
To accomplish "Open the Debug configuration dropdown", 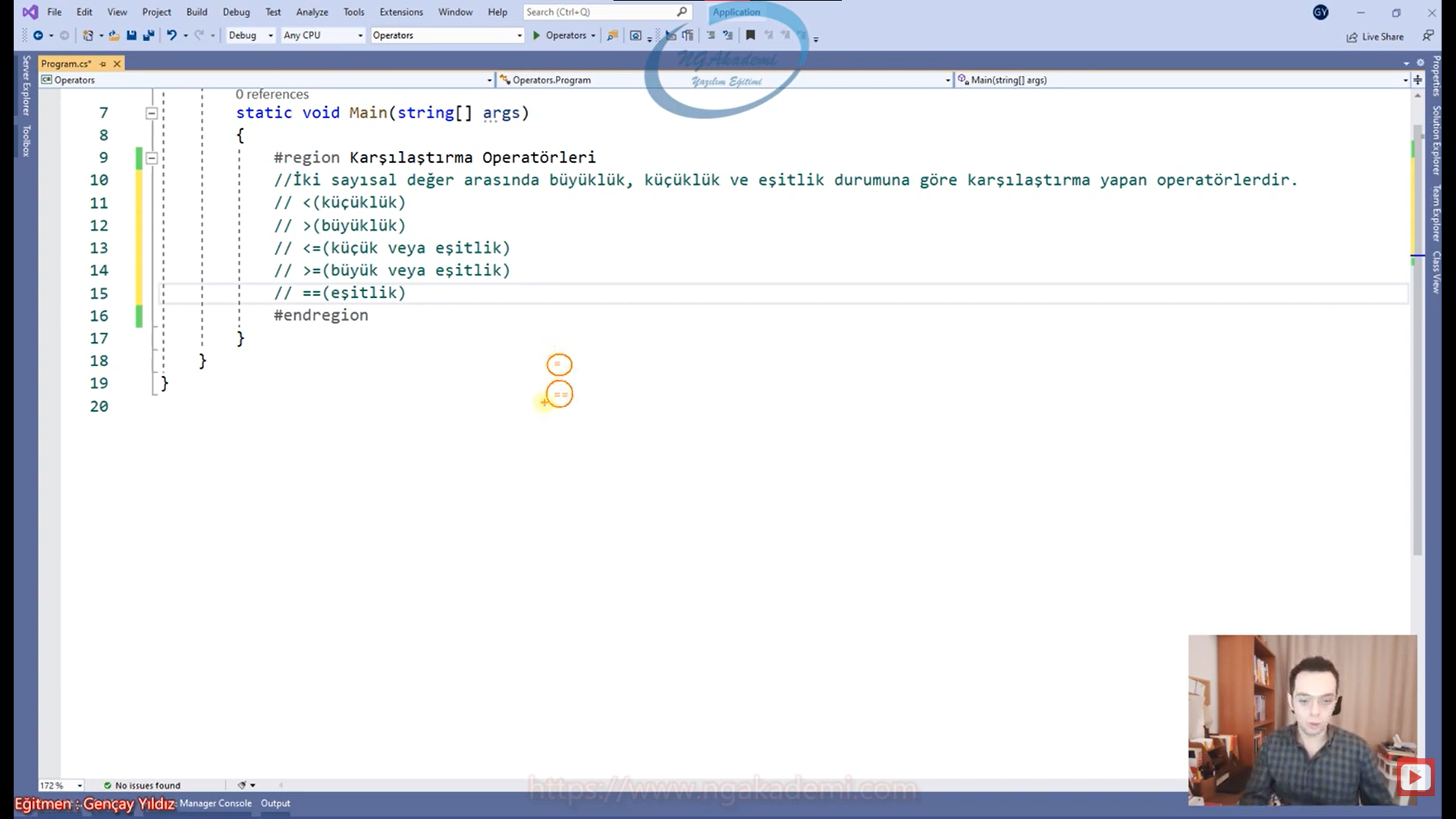I will click(x=250, y=36).
